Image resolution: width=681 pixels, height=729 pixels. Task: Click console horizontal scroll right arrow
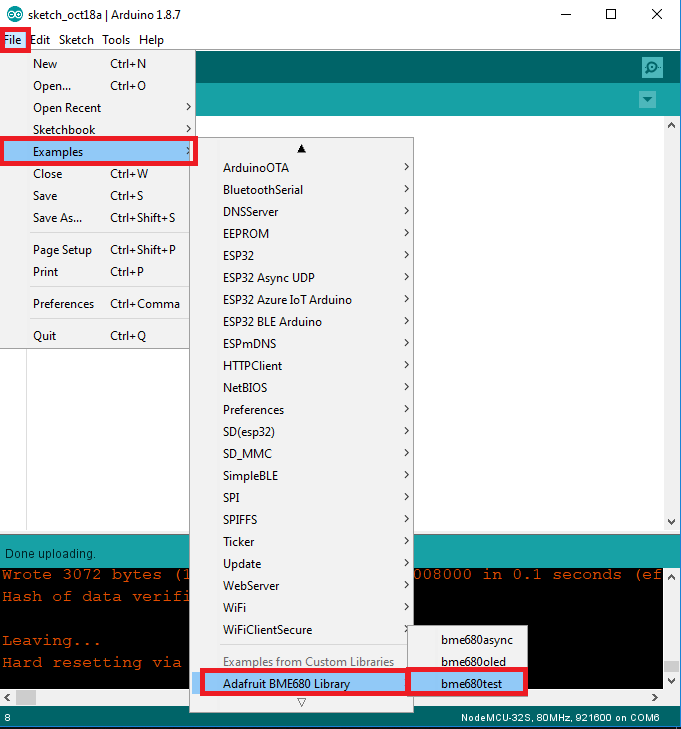tap(655, 697)
